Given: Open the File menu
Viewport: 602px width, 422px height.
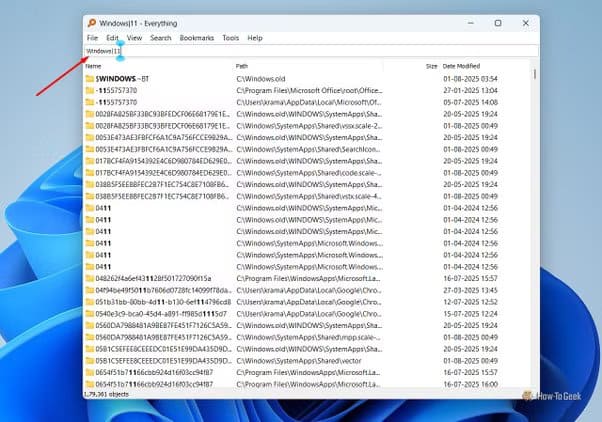Looking at the screenshot, I should (92, 38).
